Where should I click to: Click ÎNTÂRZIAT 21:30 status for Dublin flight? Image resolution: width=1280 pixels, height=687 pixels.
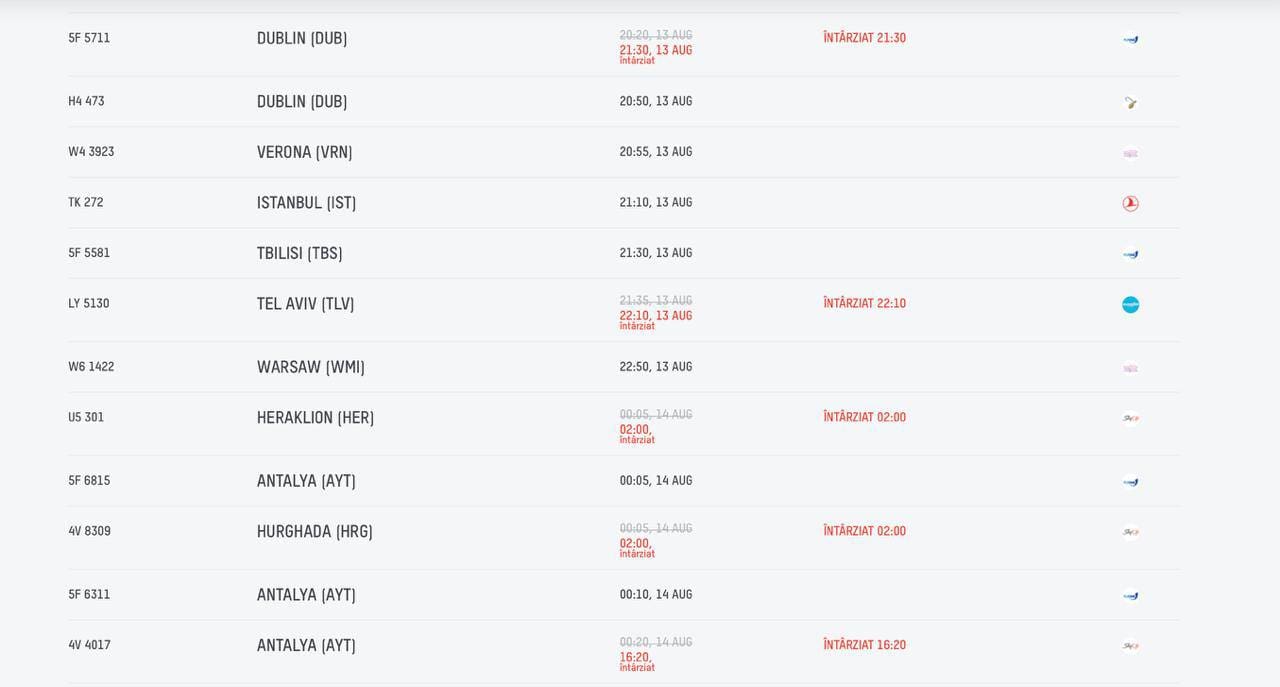[864, 38]
